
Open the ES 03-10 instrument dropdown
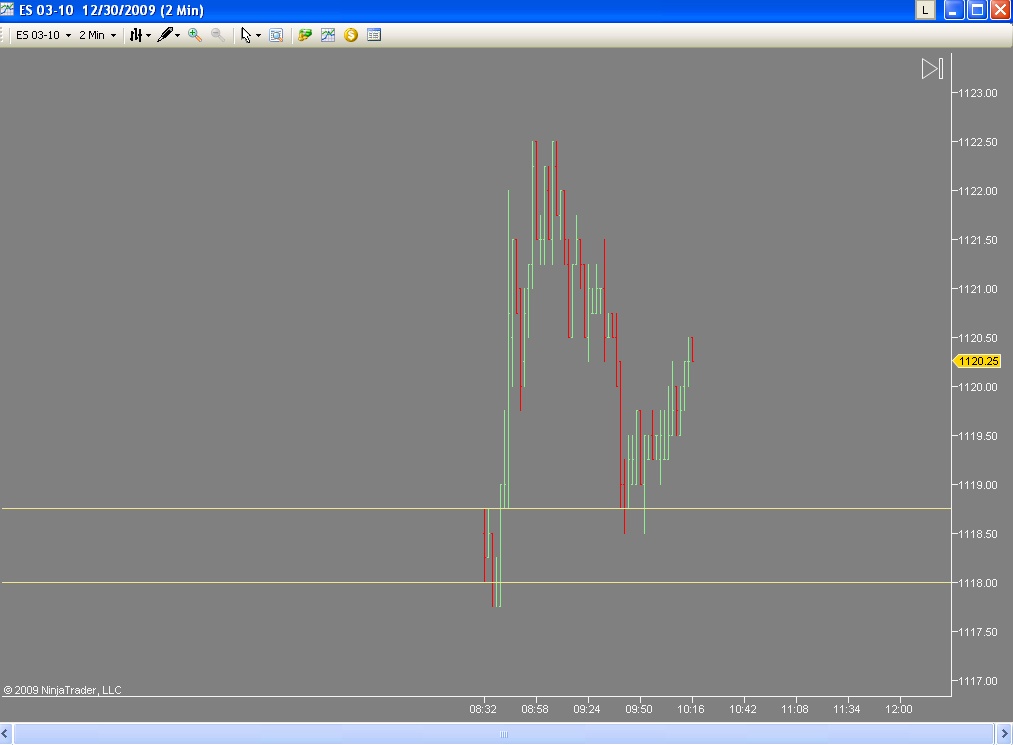tap(43, 35)
